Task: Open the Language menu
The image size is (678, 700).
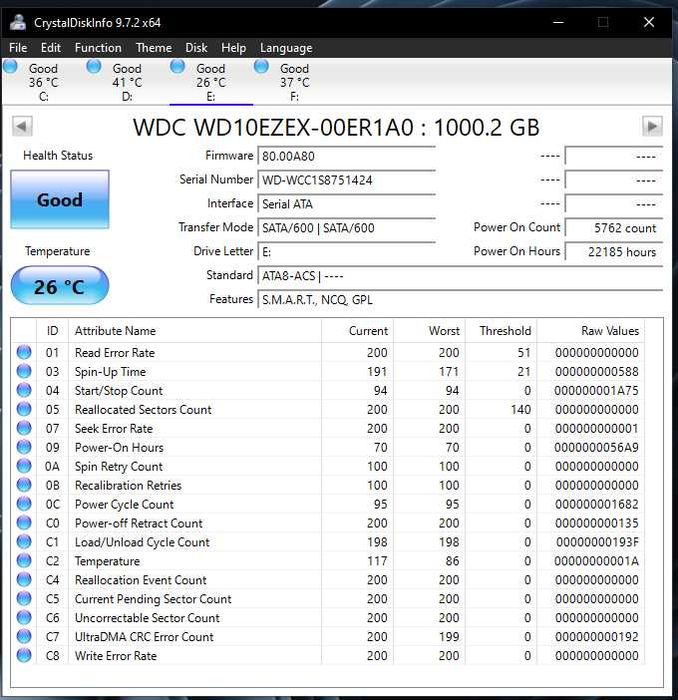Action: pos(286,48)
